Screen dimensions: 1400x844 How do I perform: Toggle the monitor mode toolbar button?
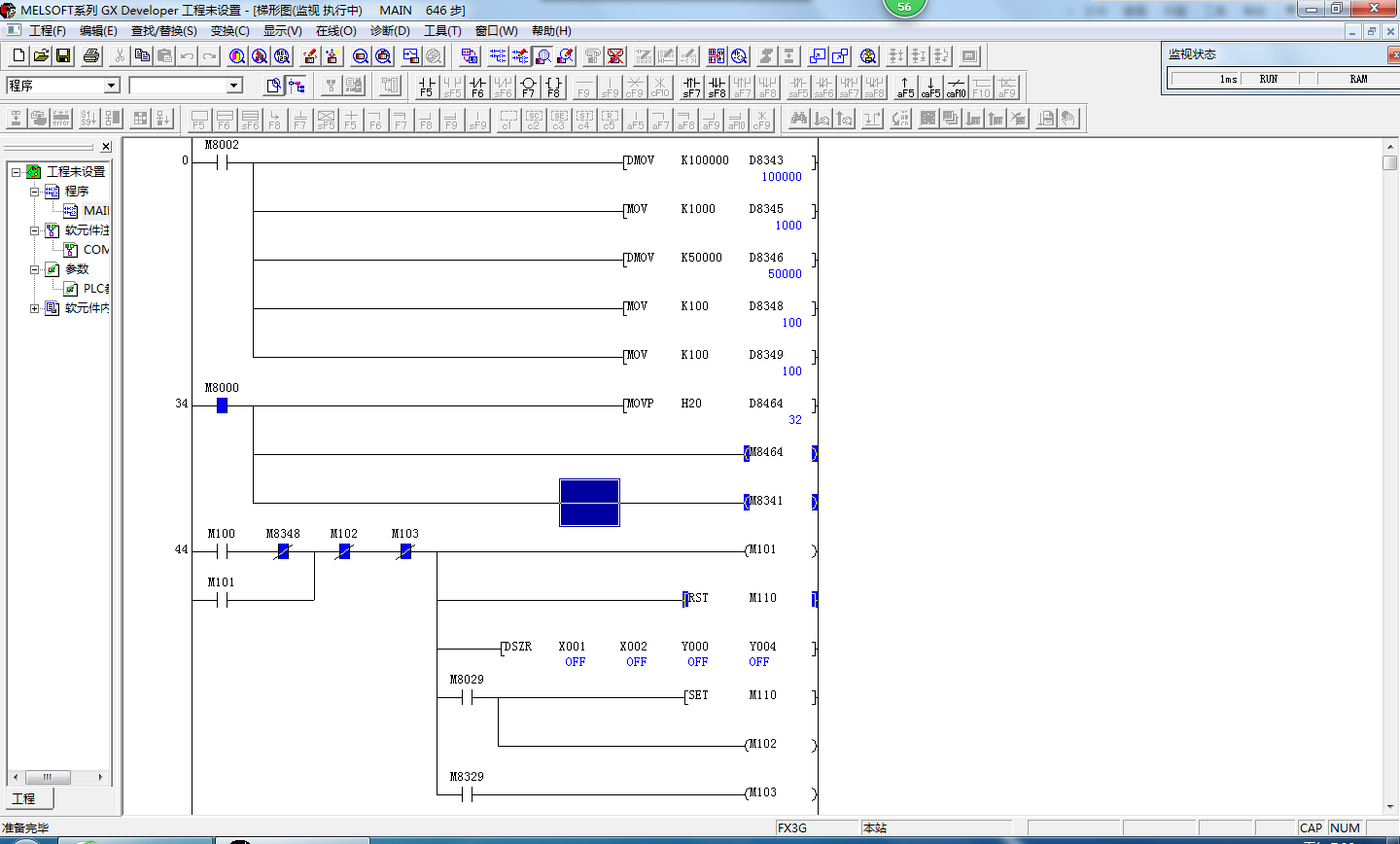tap(542, 56)
